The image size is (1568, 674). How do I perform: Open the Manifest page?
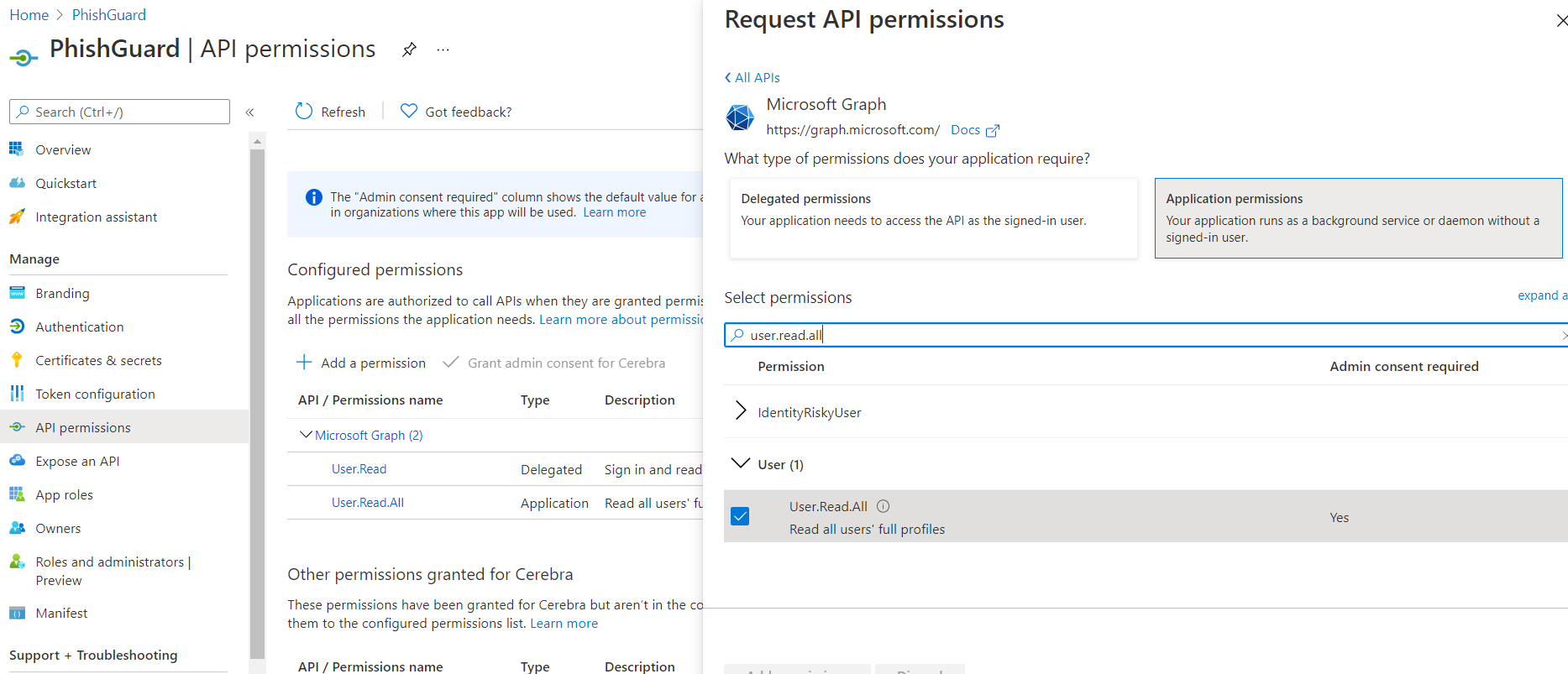click(61, 613)
